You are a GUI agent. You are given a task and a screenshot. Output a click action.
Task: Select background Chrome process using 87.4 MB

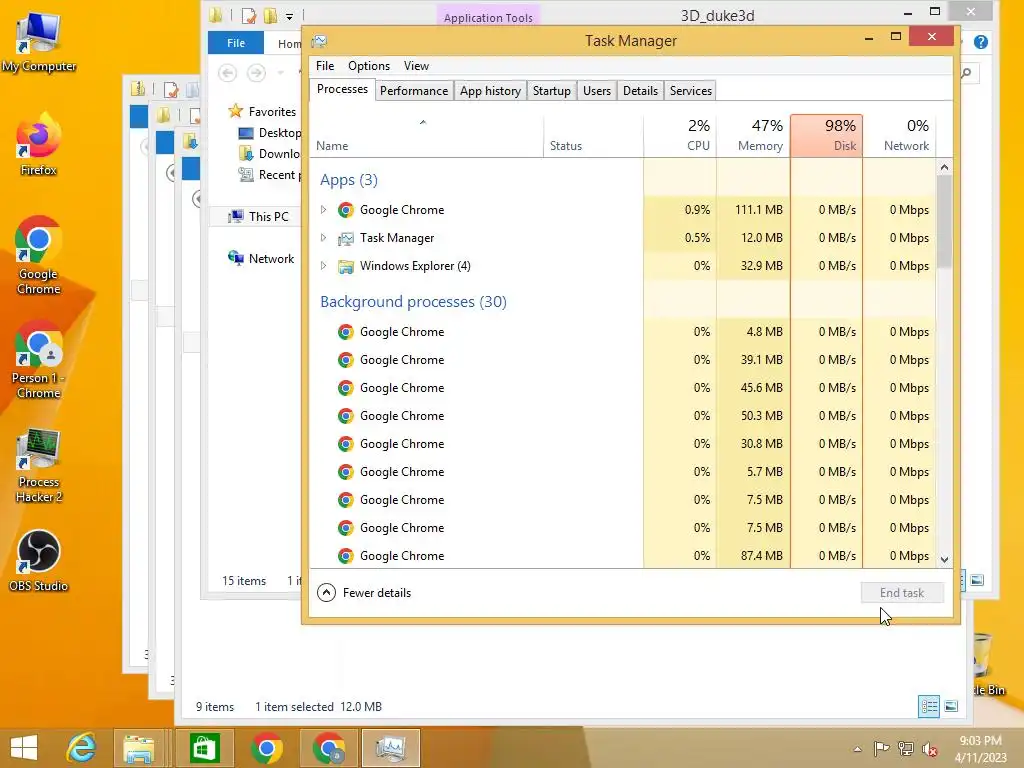(623, 556)
